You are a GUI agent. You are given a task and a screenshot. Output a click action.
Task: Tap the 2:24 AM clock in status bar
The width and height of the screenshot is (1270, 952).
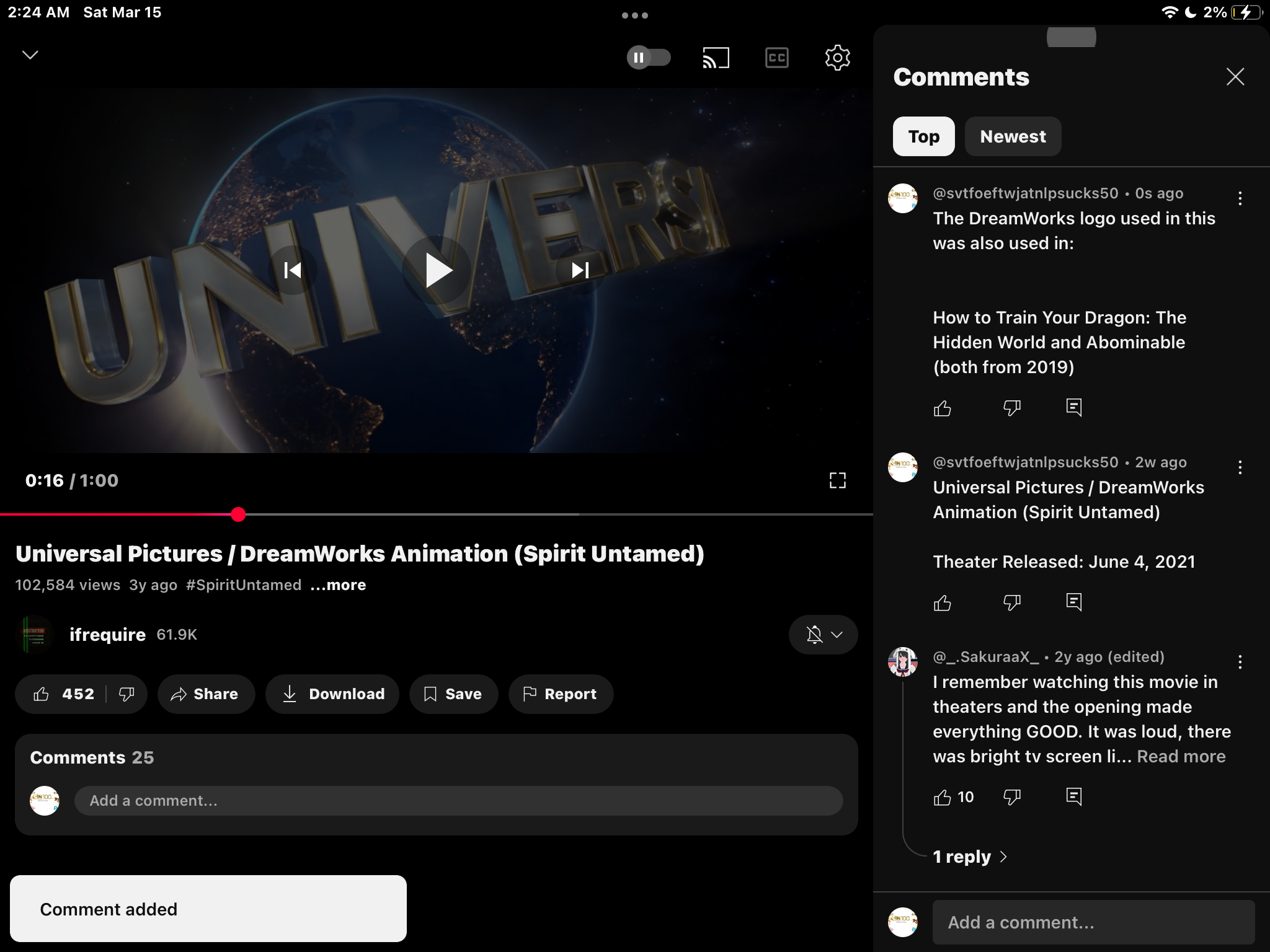coord(38,12)
